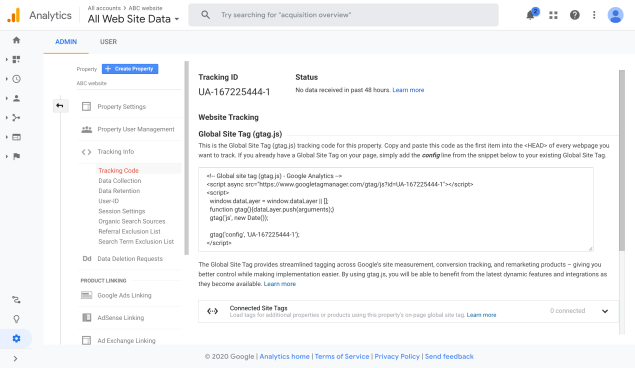Click Learn more after Global Site Tag description
The height and width of the screenshot is (368, 635).
pyautogui.click(x=280, y=284)
